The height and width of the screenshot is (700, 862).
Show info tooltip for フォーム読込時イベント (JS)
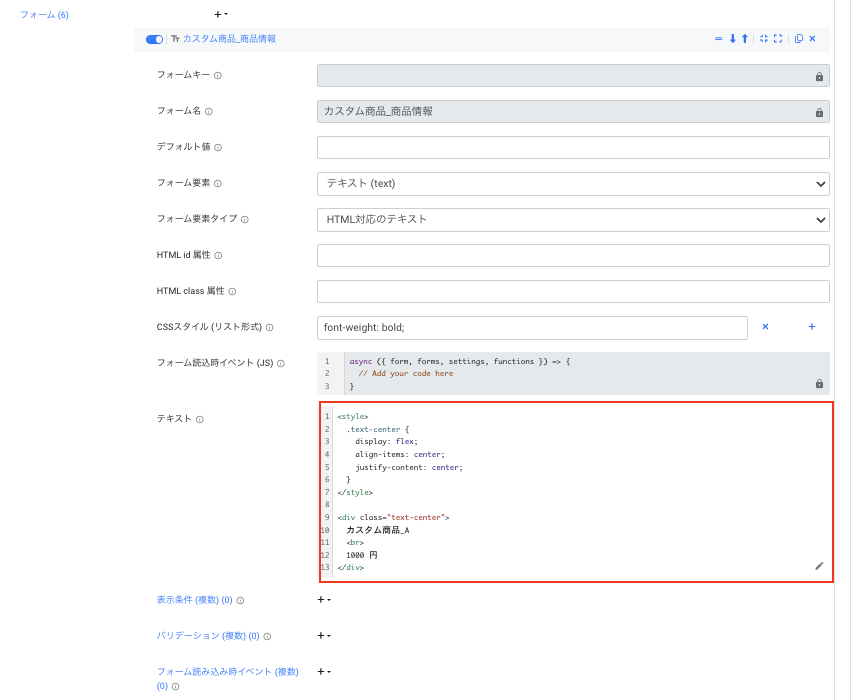(281, 363)
